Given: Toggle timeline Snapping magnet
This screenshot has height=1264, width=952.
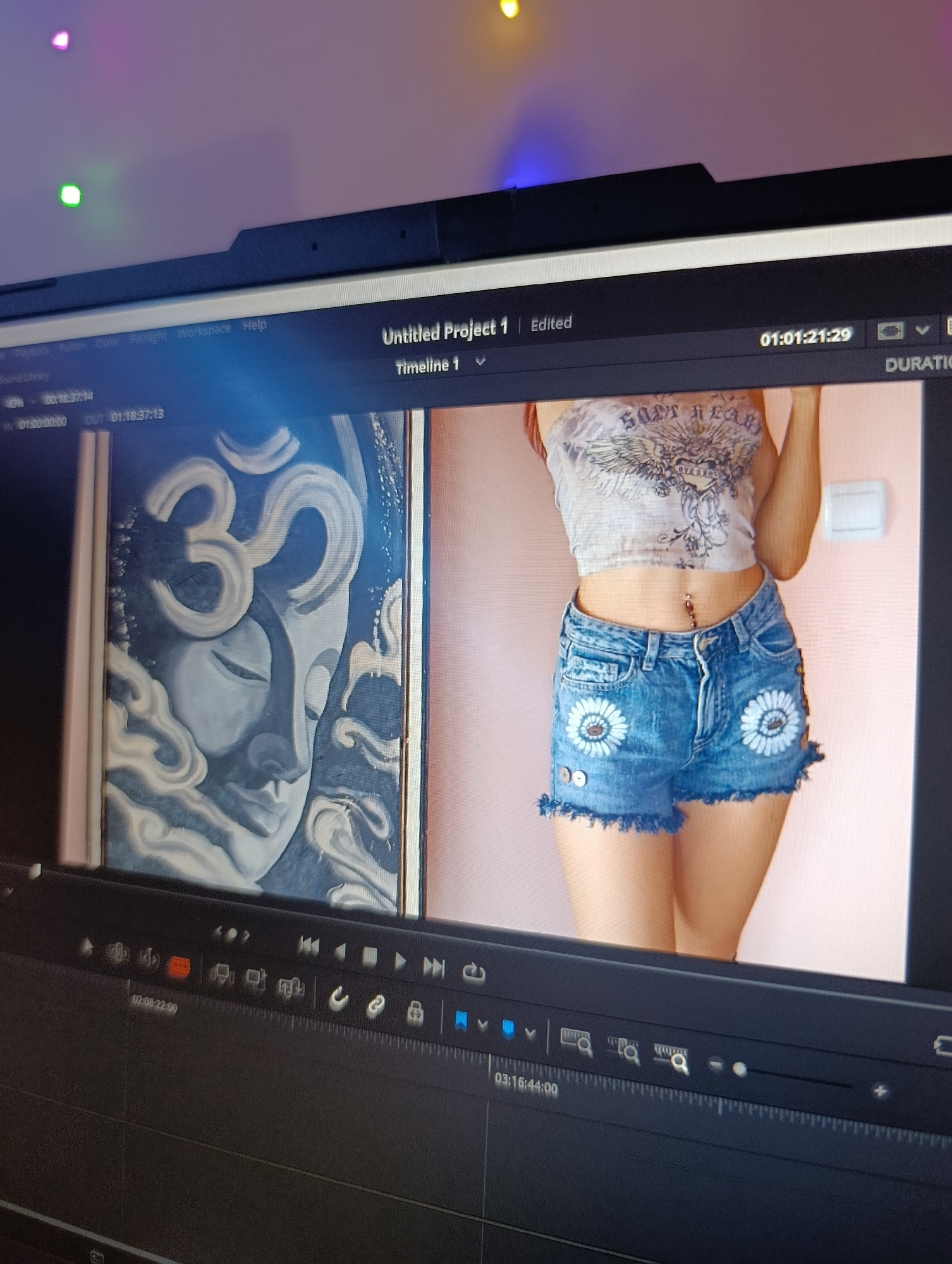Looking at the screenshot, I should coord(339,999).
